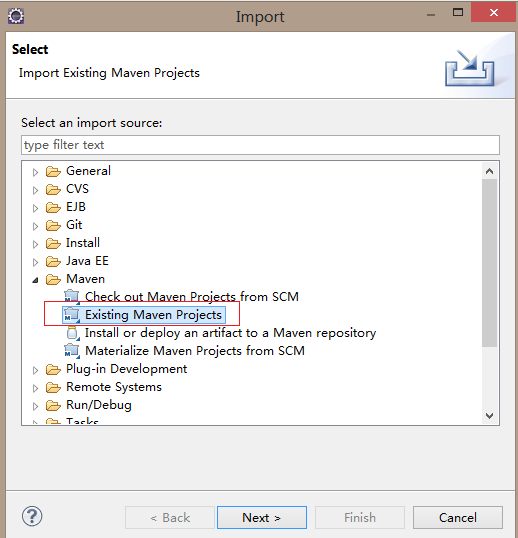
Task: Click the Check out Maven Projects icon
Action: point(72,297)
